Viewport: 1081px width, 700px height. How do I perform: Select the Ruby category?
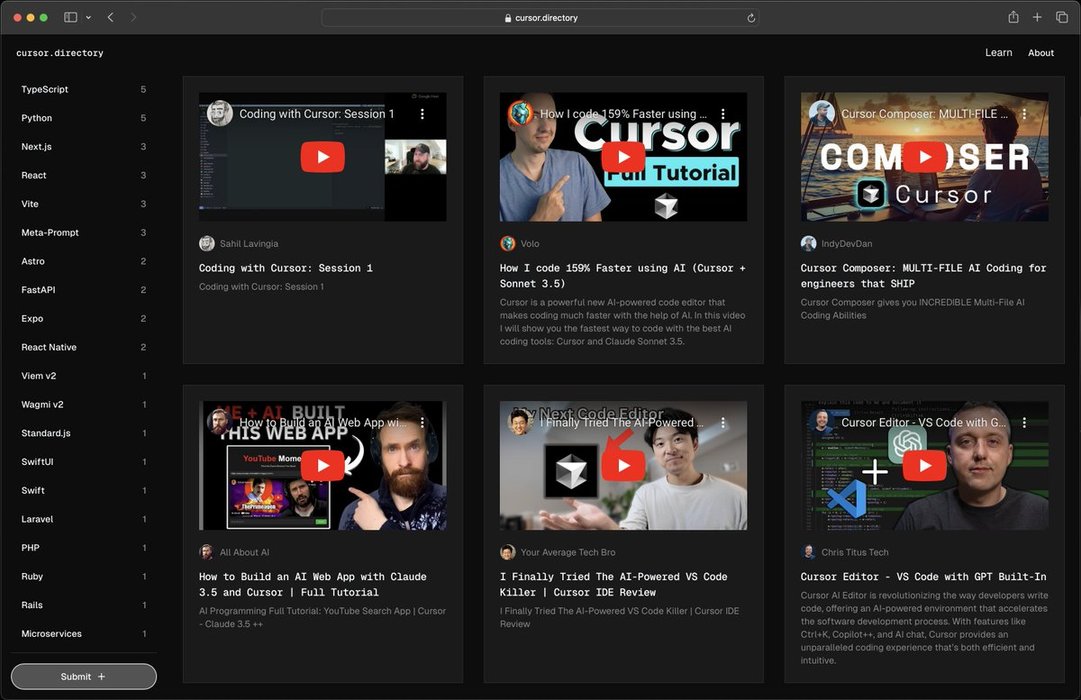coord(83,577)
